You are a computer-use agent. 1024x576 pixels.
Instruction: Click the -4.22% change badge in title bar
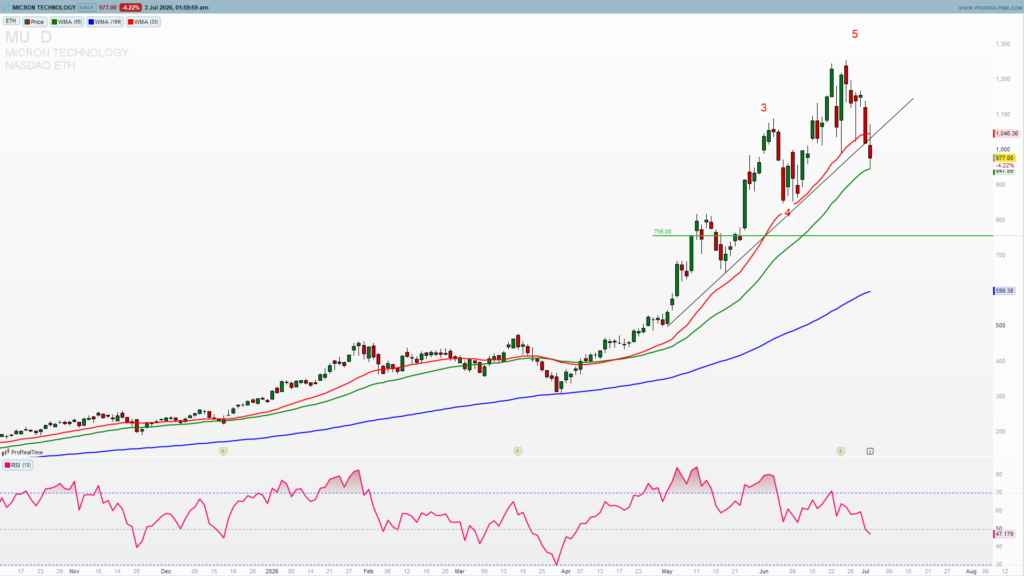click(131, 7)
